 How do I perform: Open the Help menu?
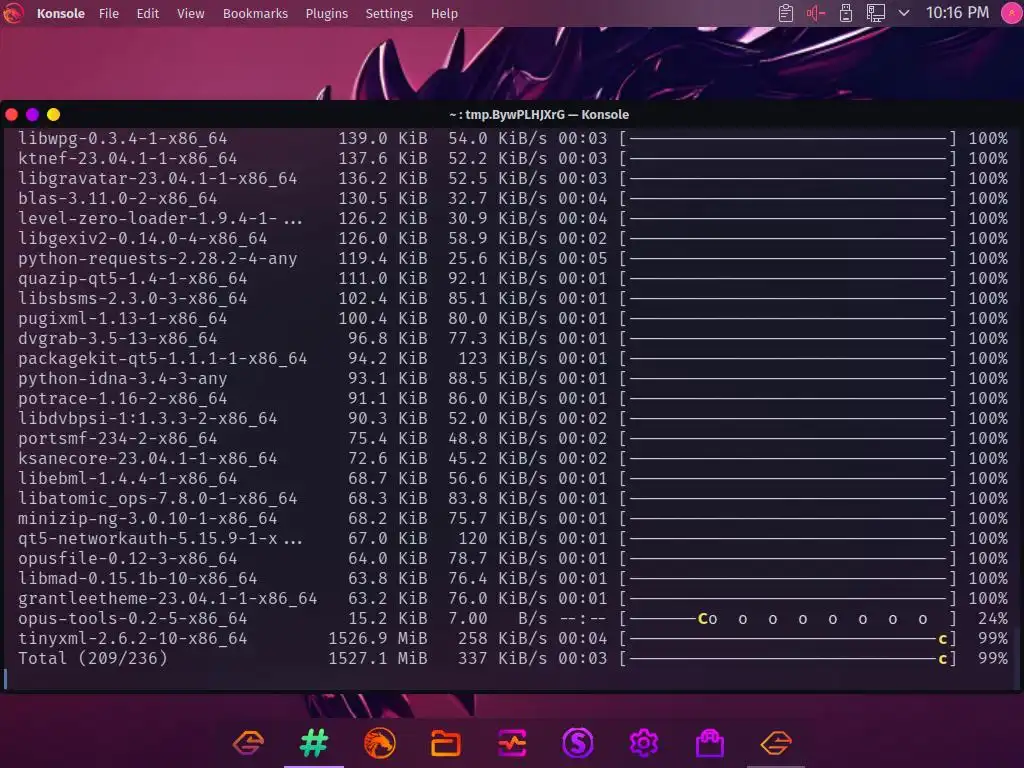click(444, 13)
